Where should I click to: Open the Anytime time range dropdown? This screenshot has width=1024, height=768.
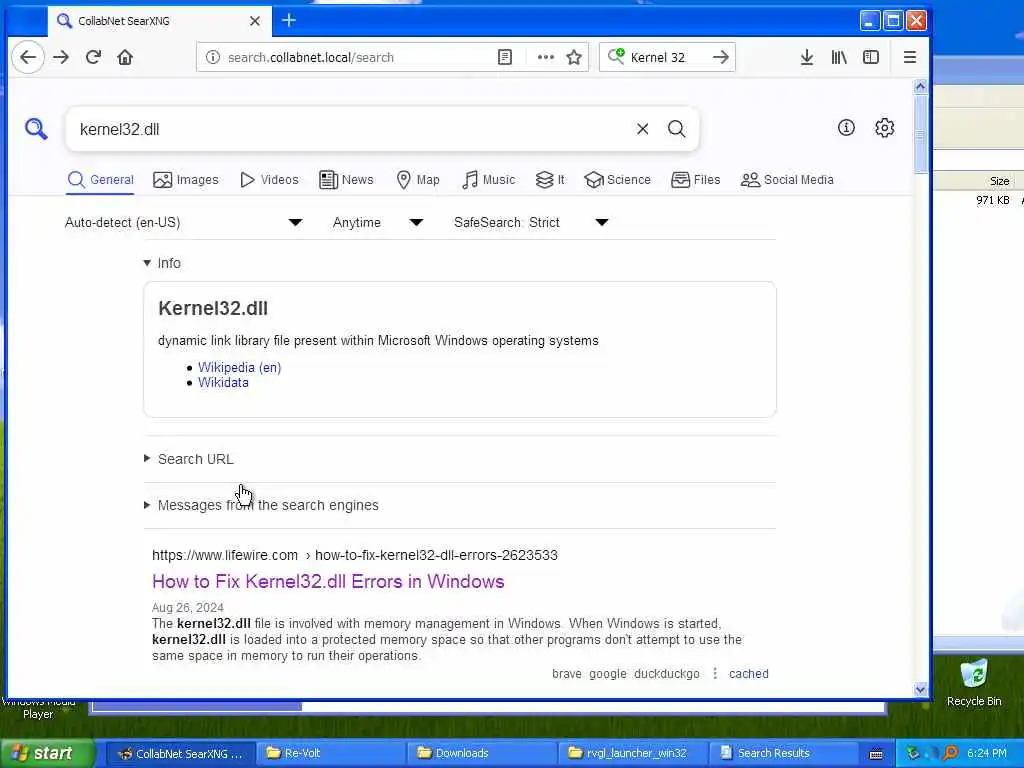377,223
